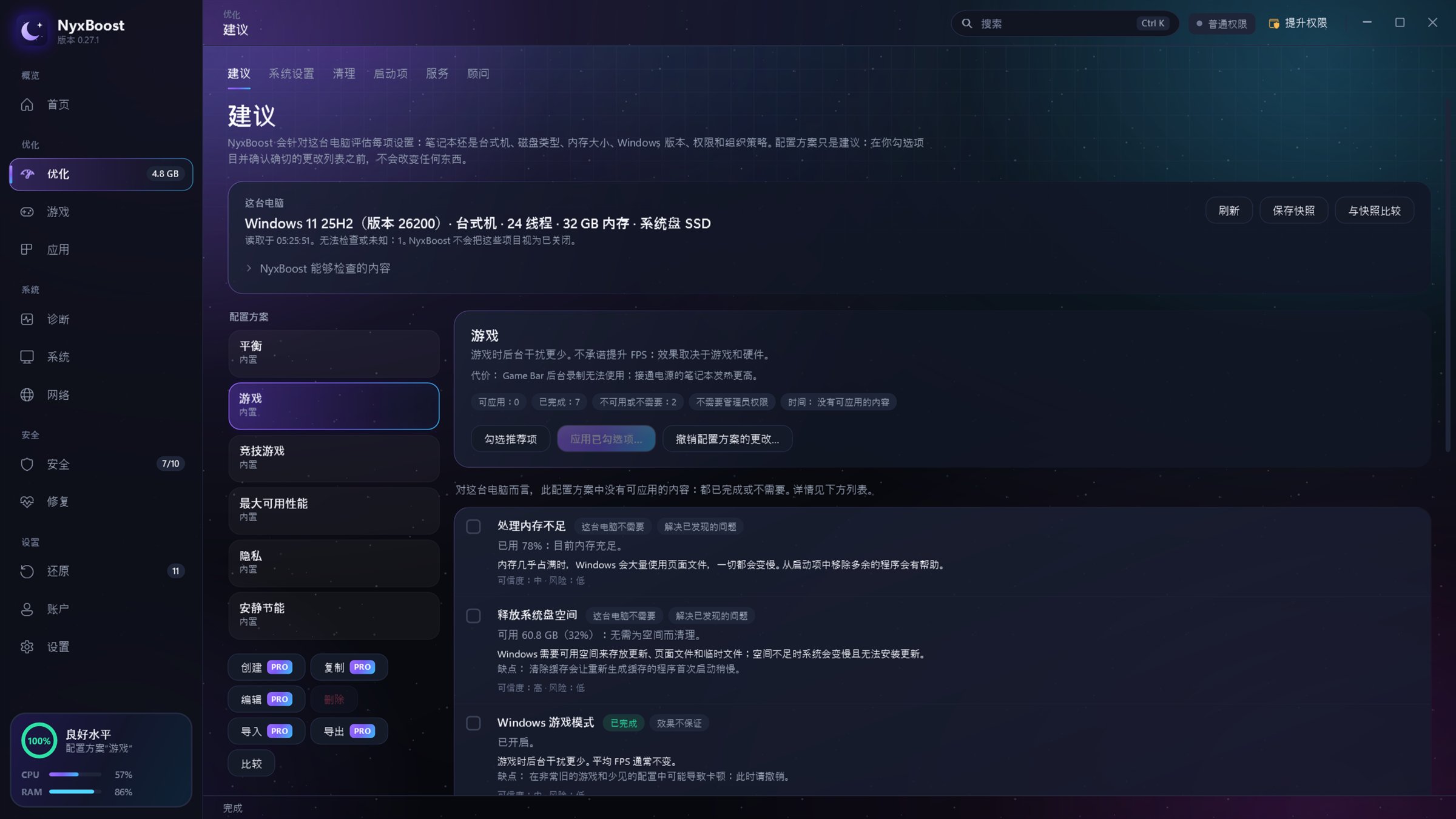The width and height of the screenshot is (1456, 819).
Task: Click the 100% health score ring
Action: pos(39,741)
